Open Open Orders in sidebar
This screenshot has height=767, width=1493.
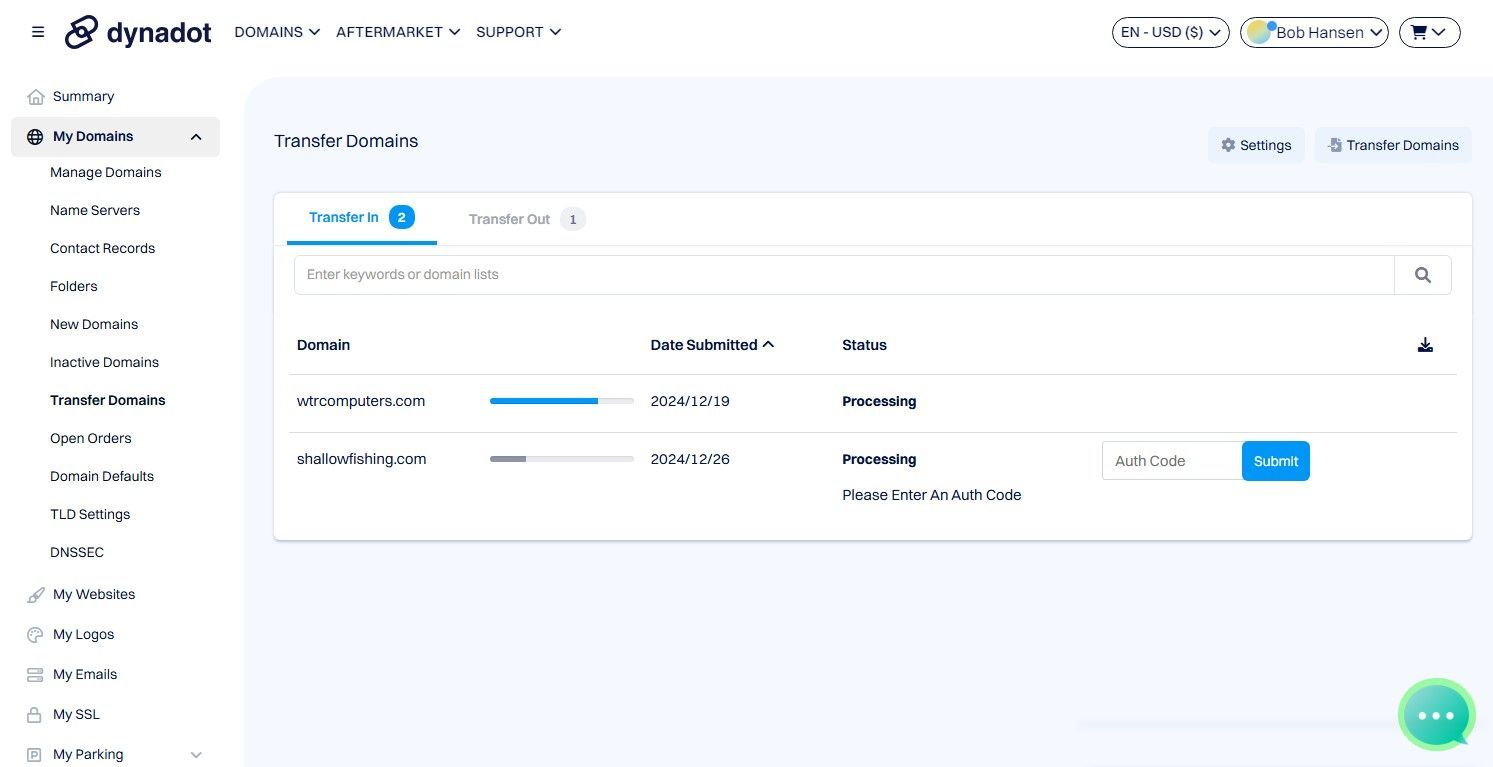pyautogui.click(x=91, y=439)
